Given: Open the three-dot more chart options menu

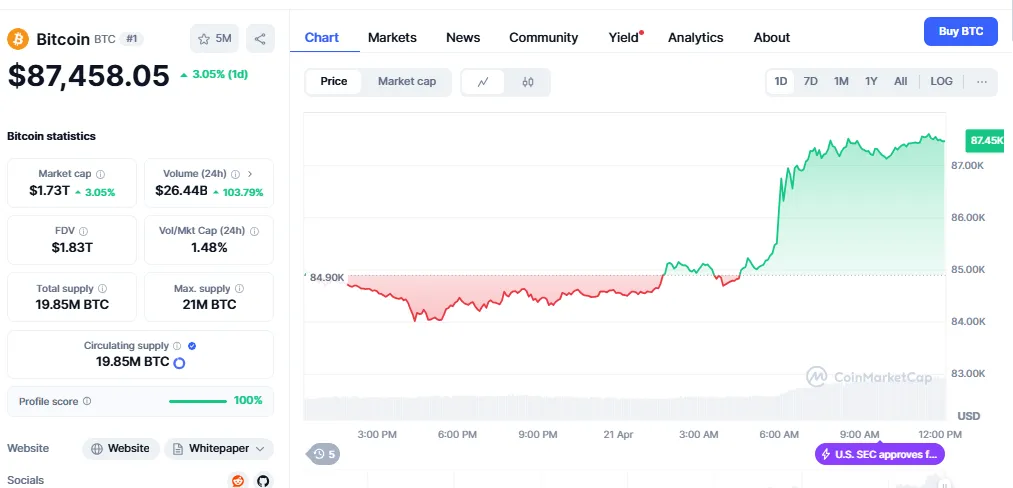Looking at the screenshot, I should tap(981, 81).
